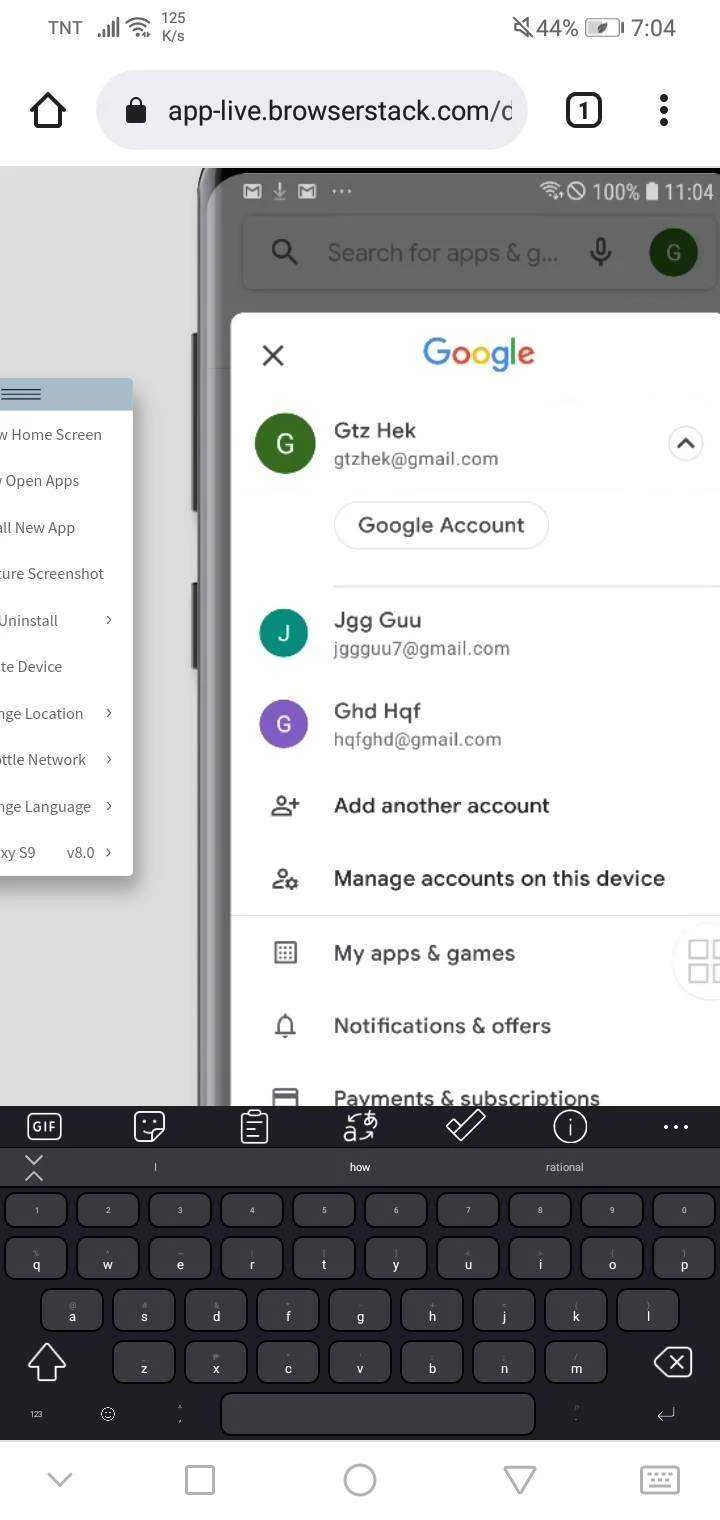Tap the keyboard switcher icon in nav bar
Viewport: 720px width, 1520px height.
(660, 1480)
